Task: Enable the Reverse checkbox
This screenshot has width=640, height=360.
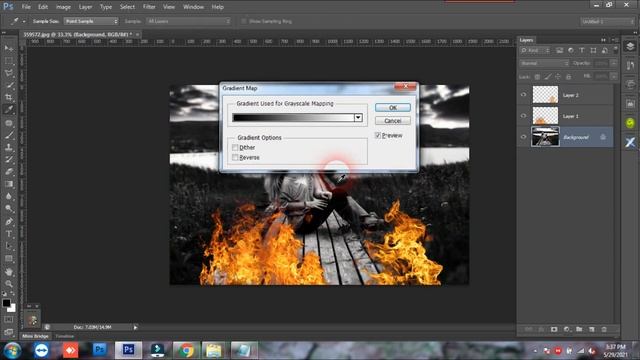Action: [235, 157]
